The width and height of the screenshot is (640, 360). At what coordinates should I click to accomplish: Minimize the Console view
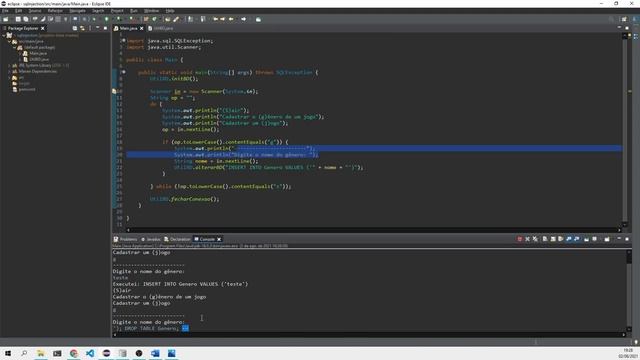pos(619,239)
